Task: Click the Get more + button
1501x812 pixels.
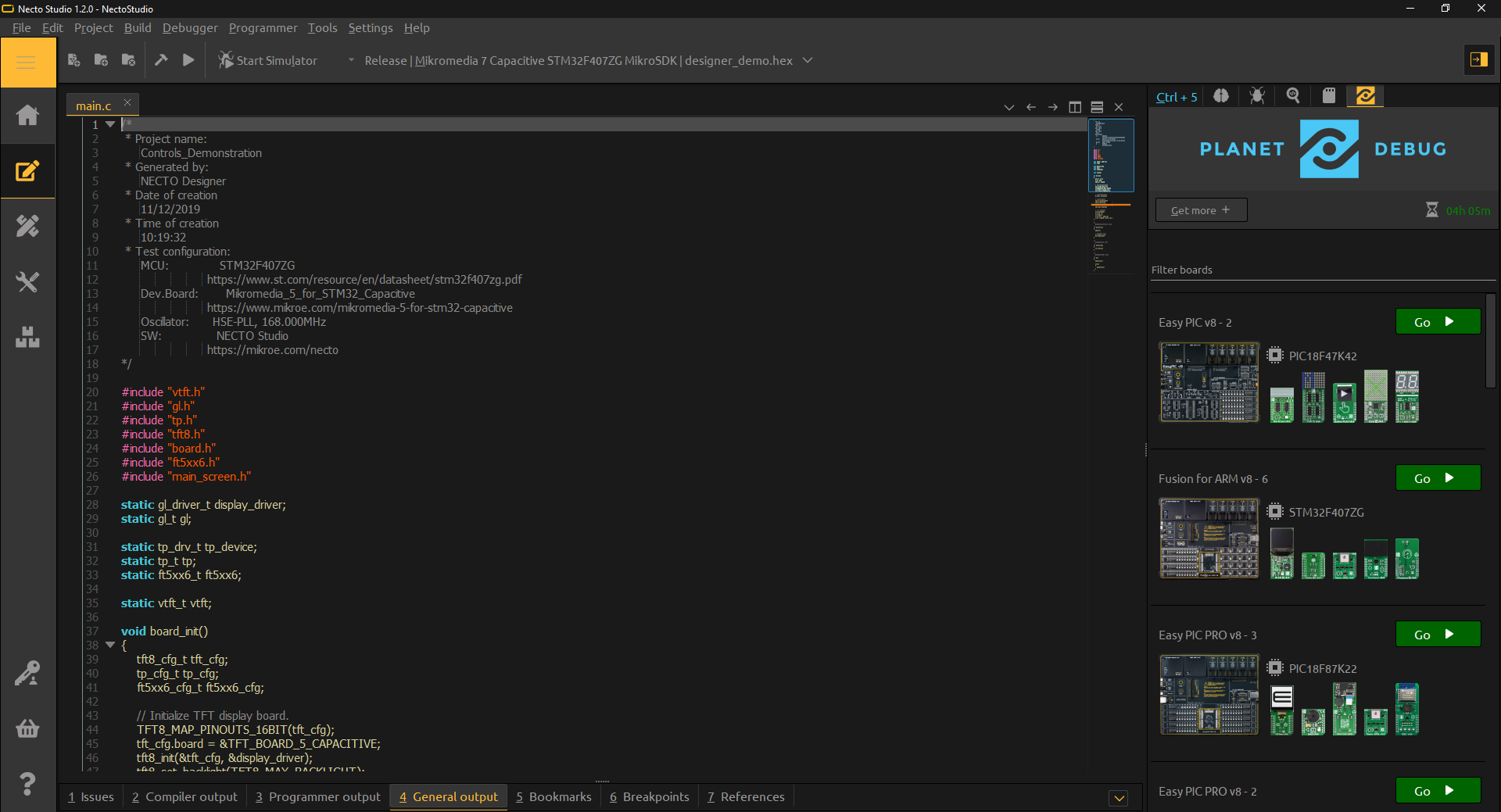Action: [1201, 210]
